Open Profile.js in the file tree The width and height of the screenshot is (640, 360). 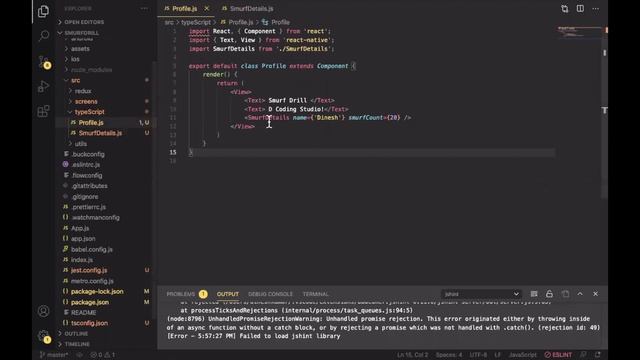[x=91, y=122]
